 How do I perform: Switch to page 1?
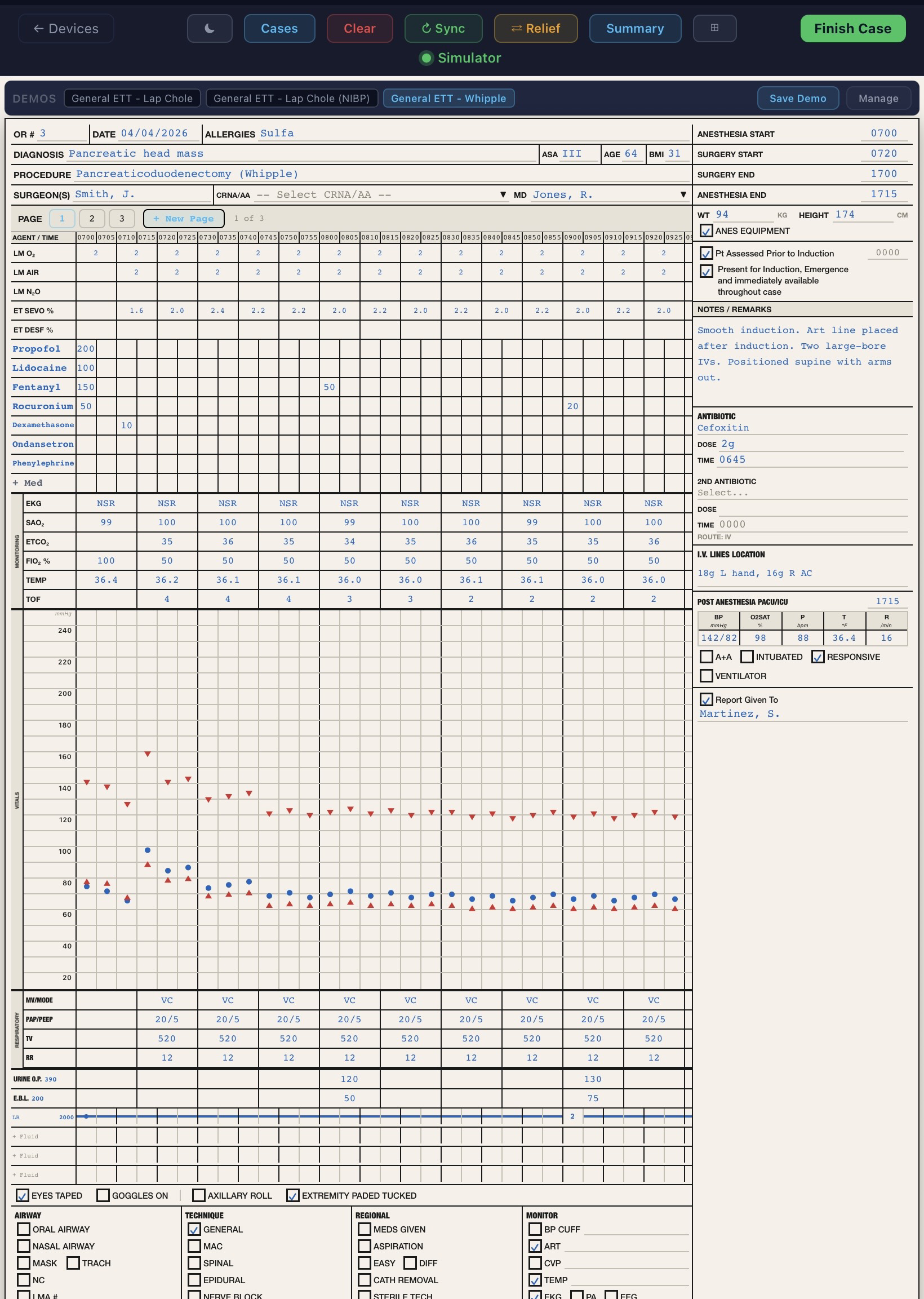tap(62, 219)
